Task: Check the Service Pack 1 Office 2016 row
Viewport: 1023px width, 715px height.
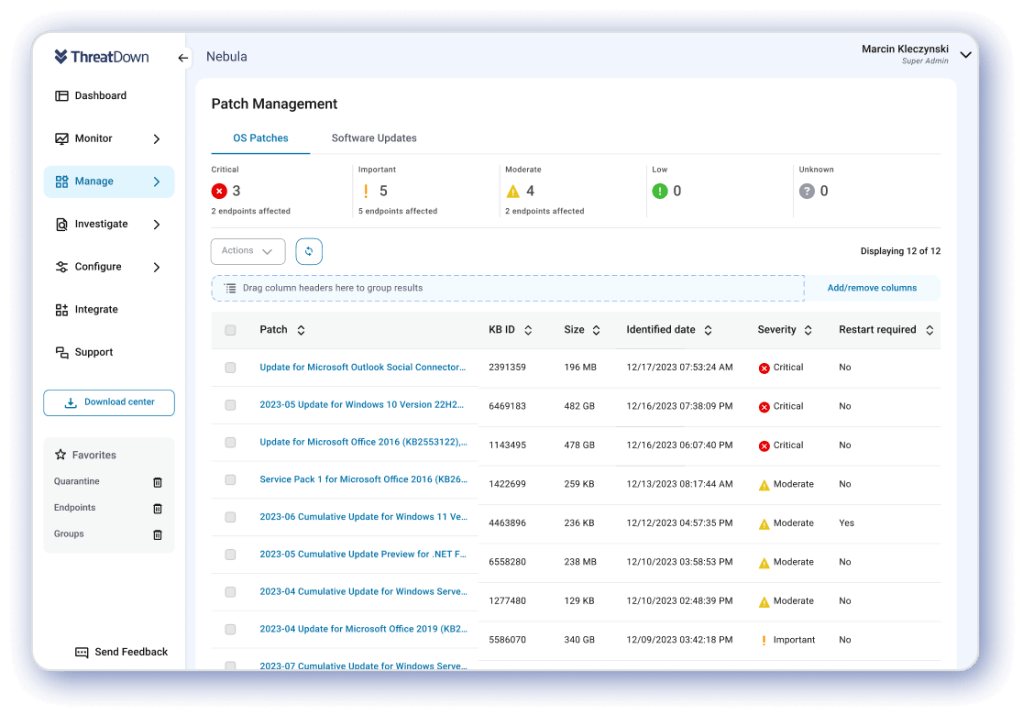Action: pos(230,480)
